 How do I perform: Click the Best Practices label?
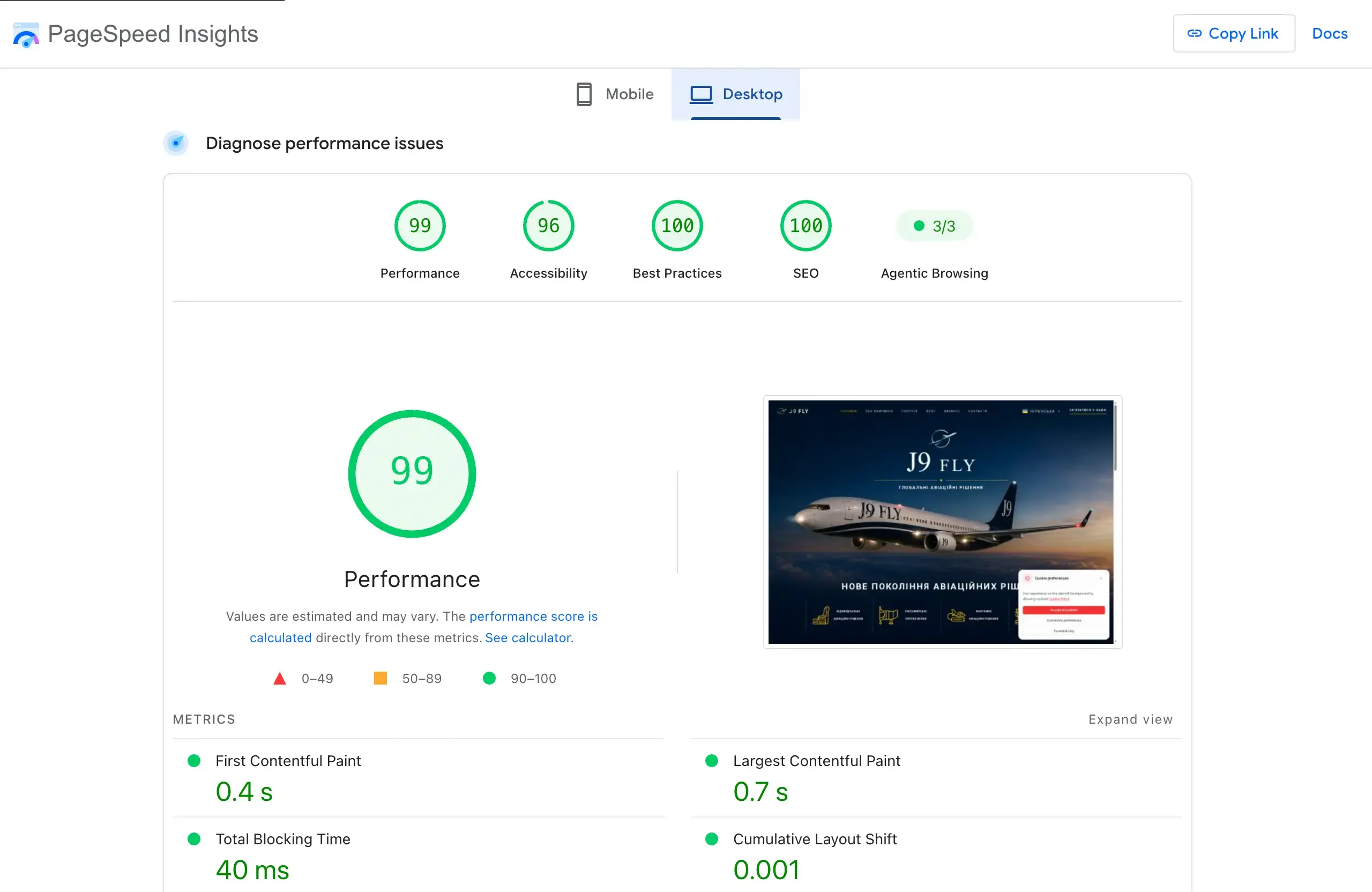pyautogui.click(x=677, y=273)
